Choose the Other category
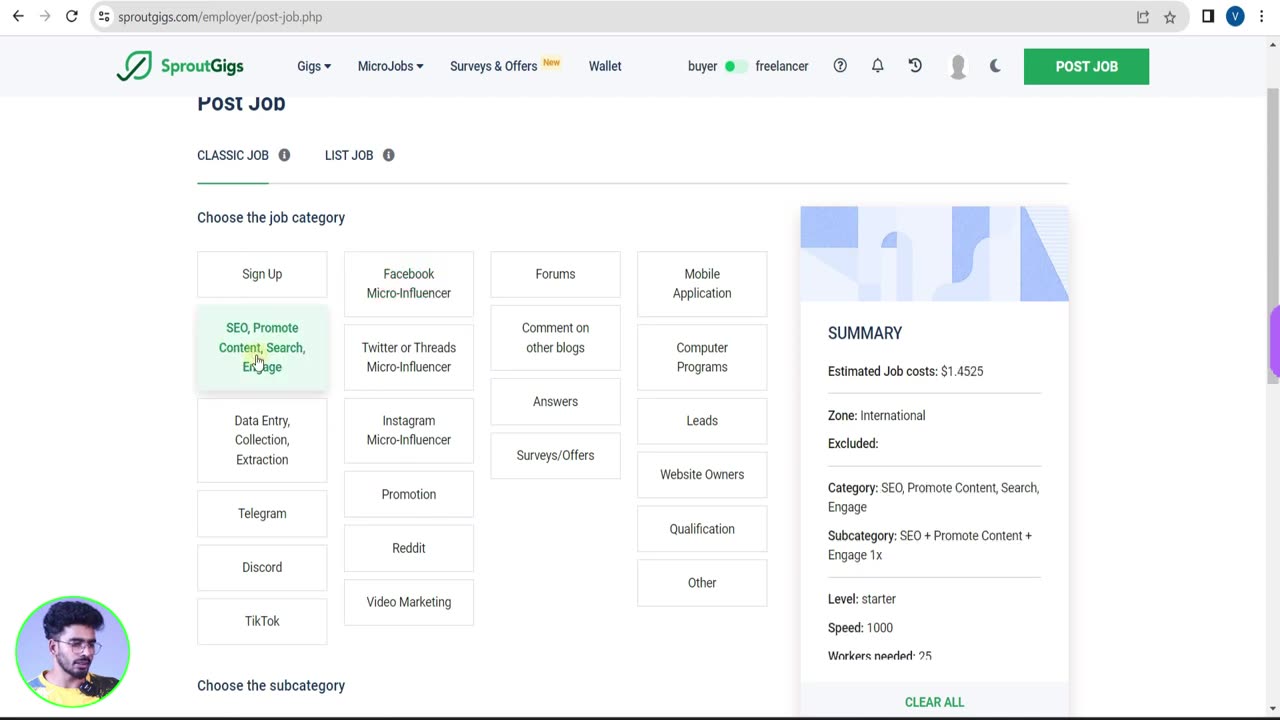This screenshot has width=1280, height=720. [x=702, y=583]
